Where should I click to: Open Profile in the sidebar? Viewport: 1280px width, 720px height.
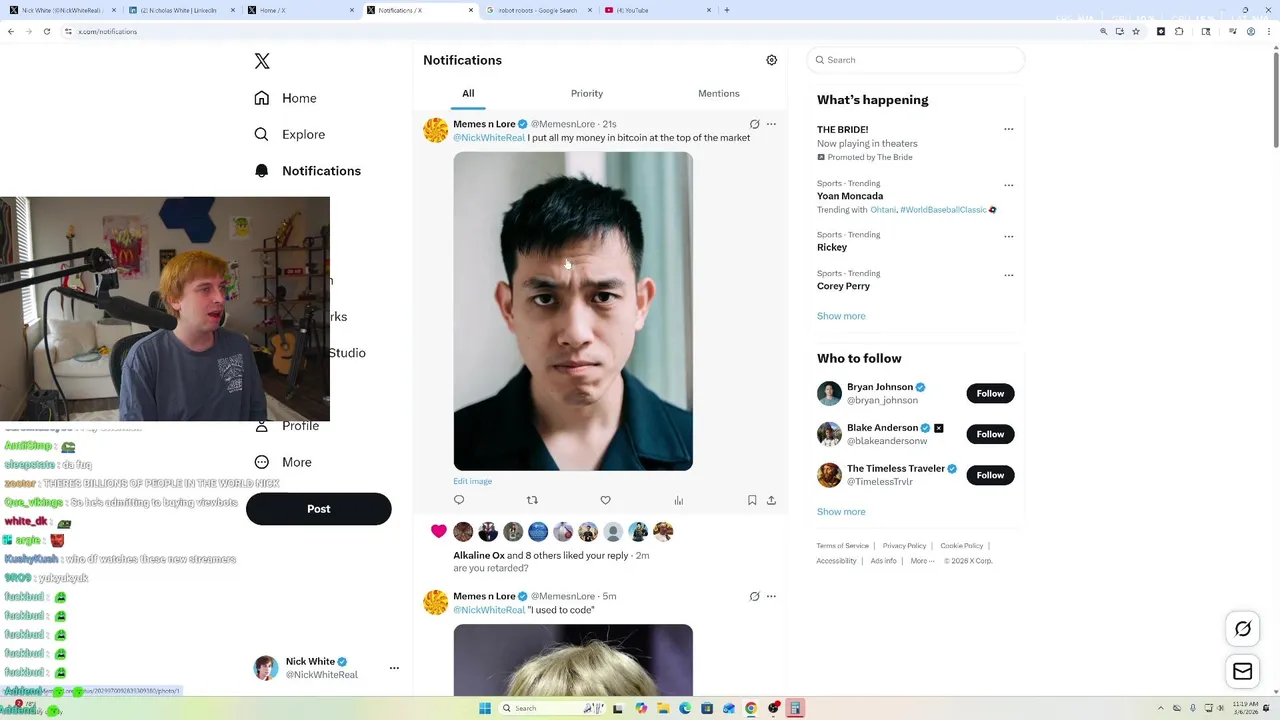pyautogui.click(x=287, y=426)
